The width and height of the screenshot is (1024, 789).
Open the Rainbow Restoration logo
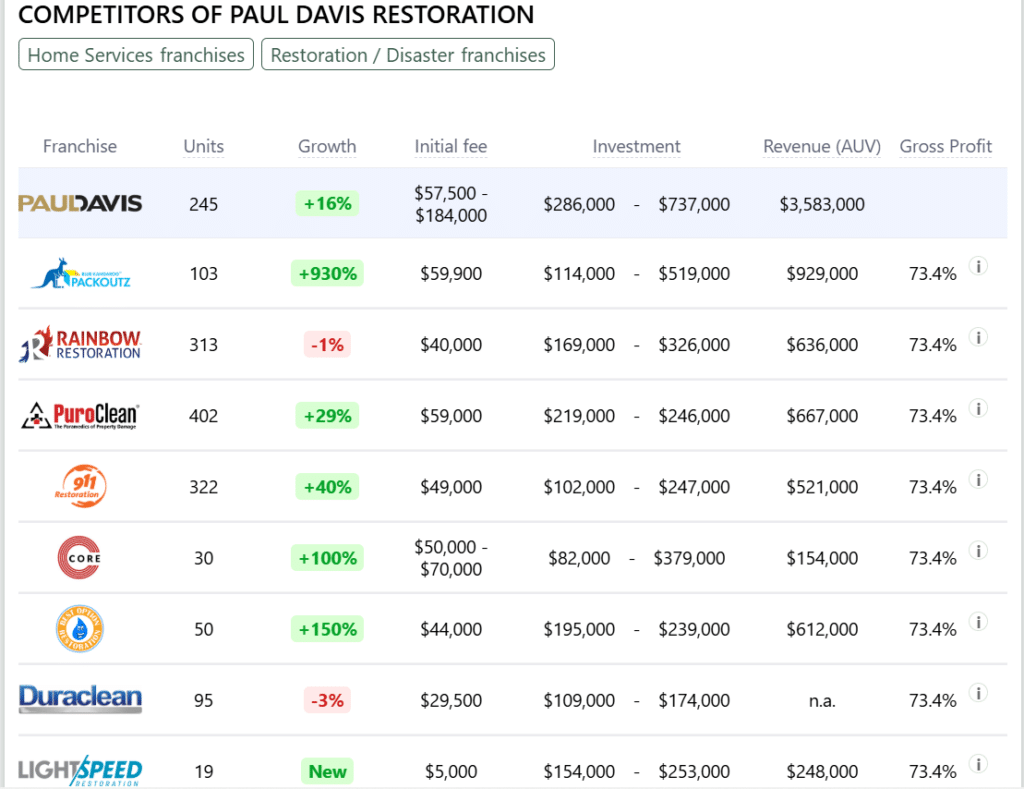pyautogui.click(x=80, y=344)
